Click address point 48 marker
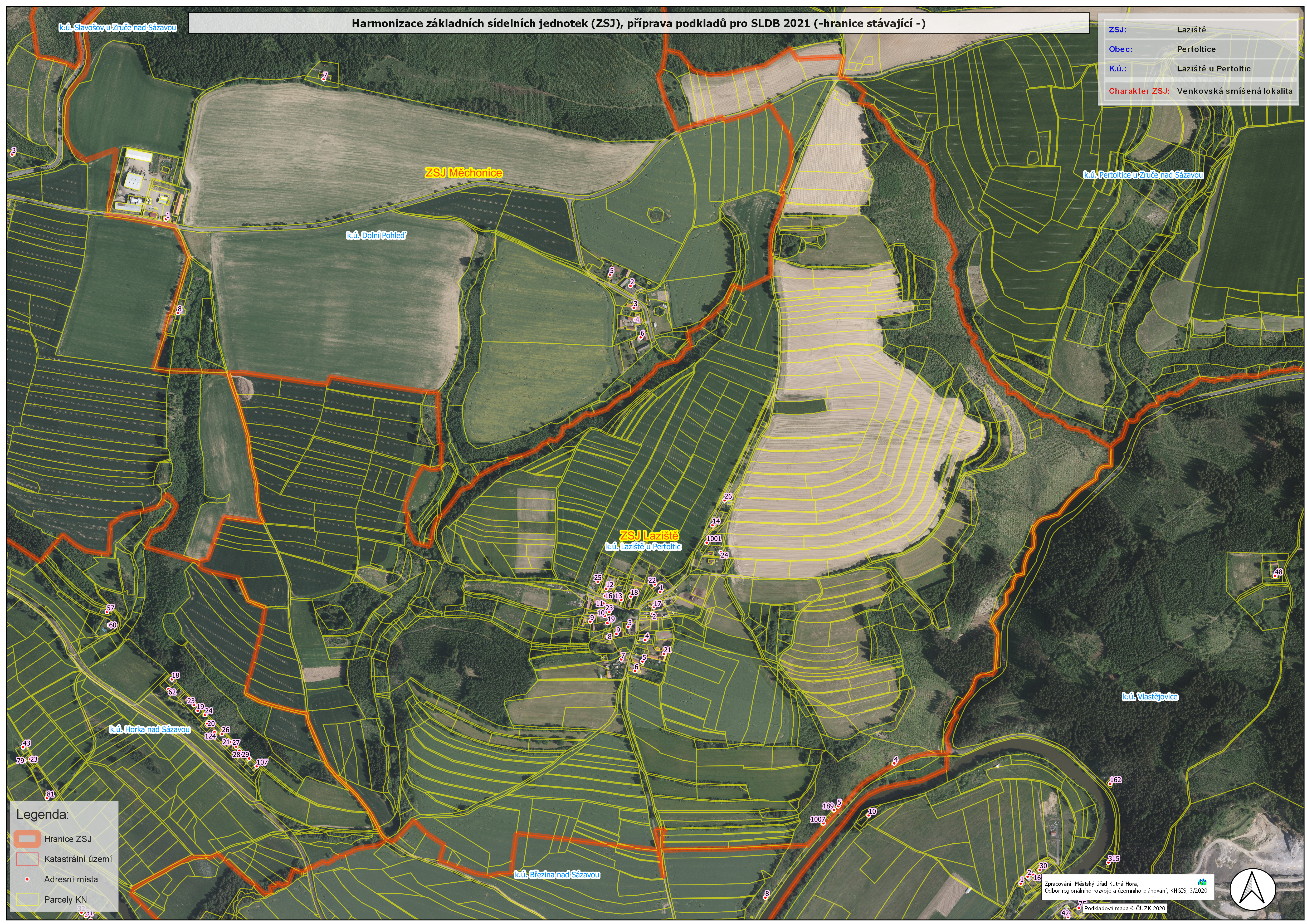This screenshot has width=1307, height=924. pyautogui.click(x=1275, y=576)
